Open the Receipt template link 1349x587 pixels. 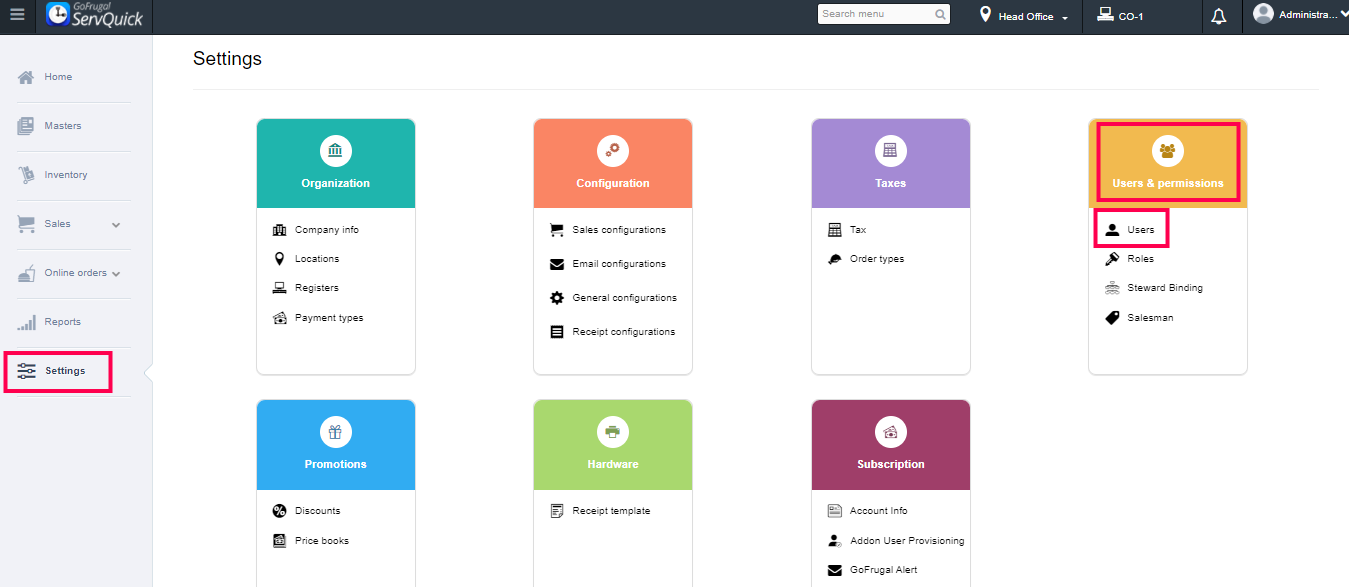tap(611, 511)
